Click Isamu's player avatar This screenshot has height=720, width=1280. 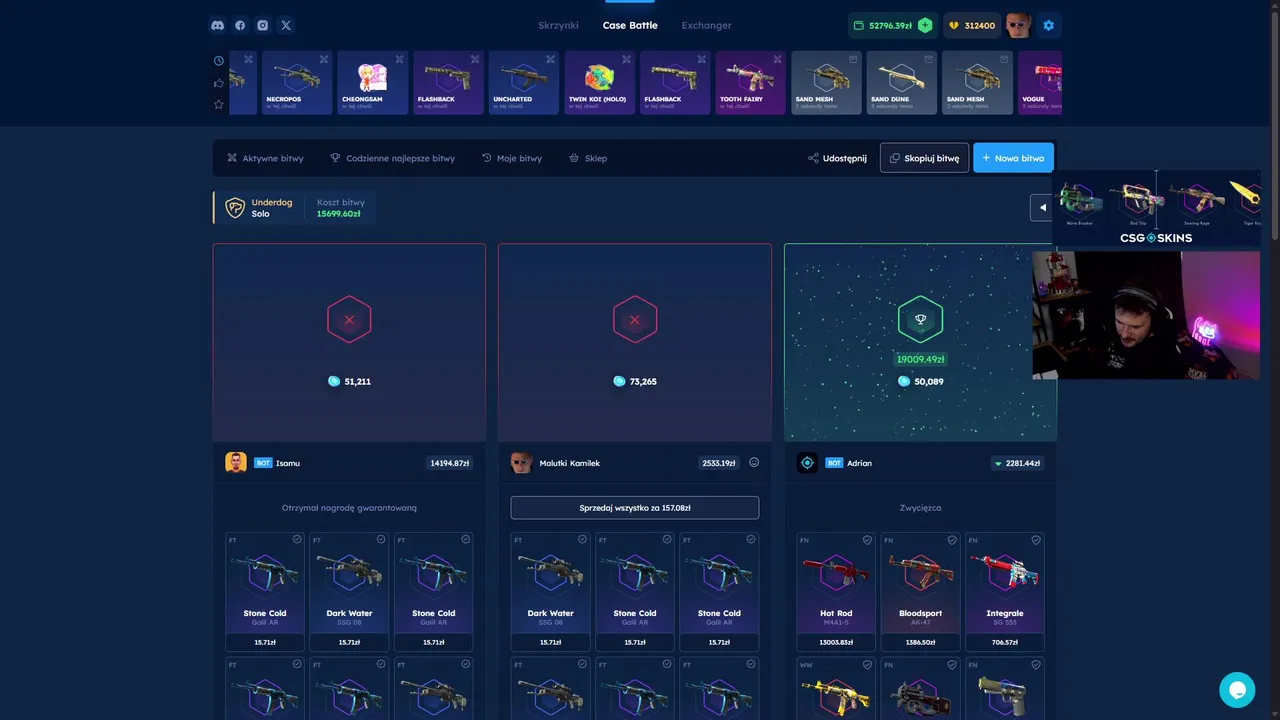(x=236, y=463)
